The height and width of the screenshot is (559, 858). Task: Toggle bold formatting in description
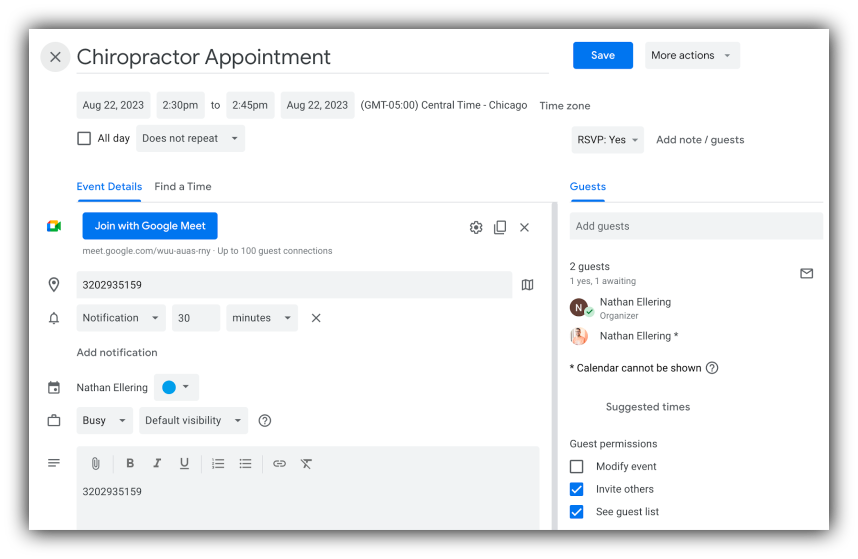point(130,463)
